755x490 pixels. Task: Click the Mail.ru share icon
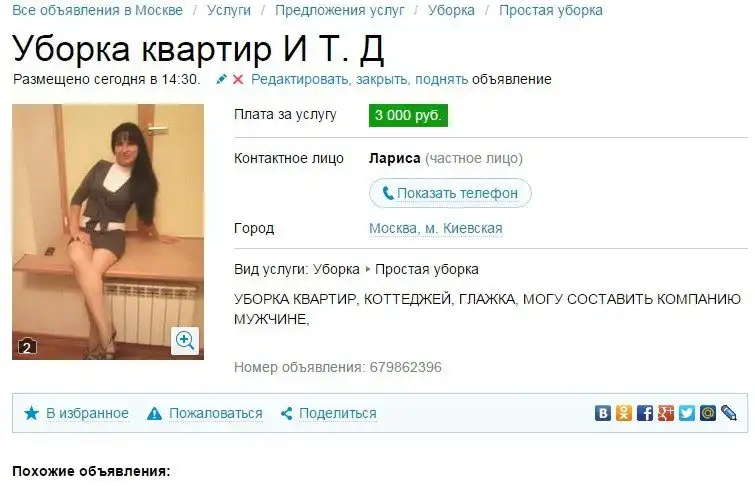pyautogui.click(x=708, y=413)
